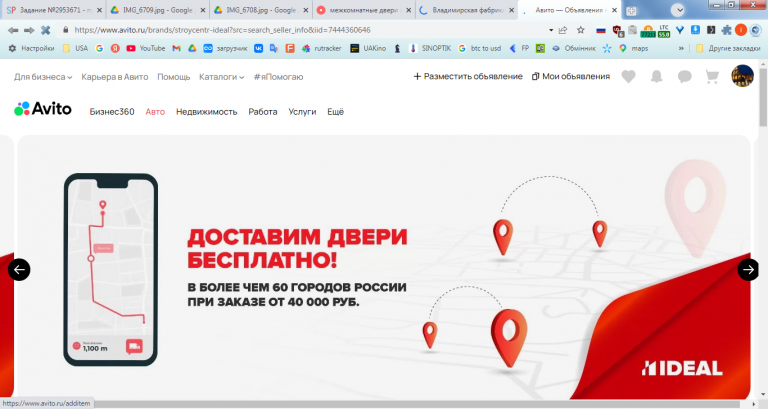The image size is (768, 409).
Task: Open the uBlock shield extension icon
Action: [618, 31]
